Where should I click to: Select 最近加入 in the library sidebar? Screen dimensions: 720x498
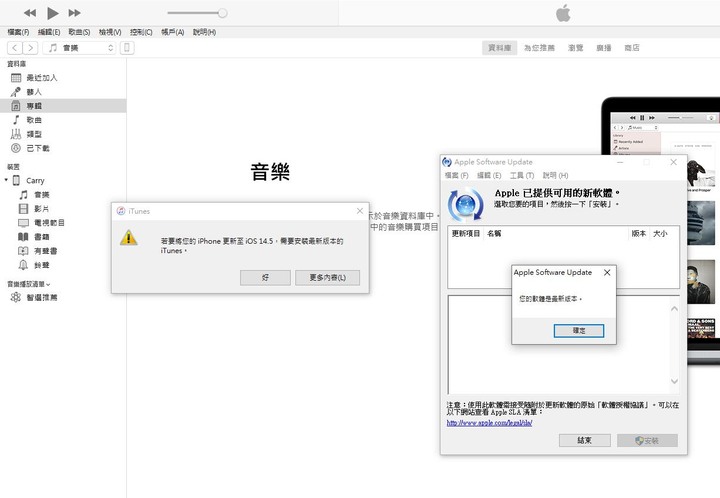click(63, 78)
